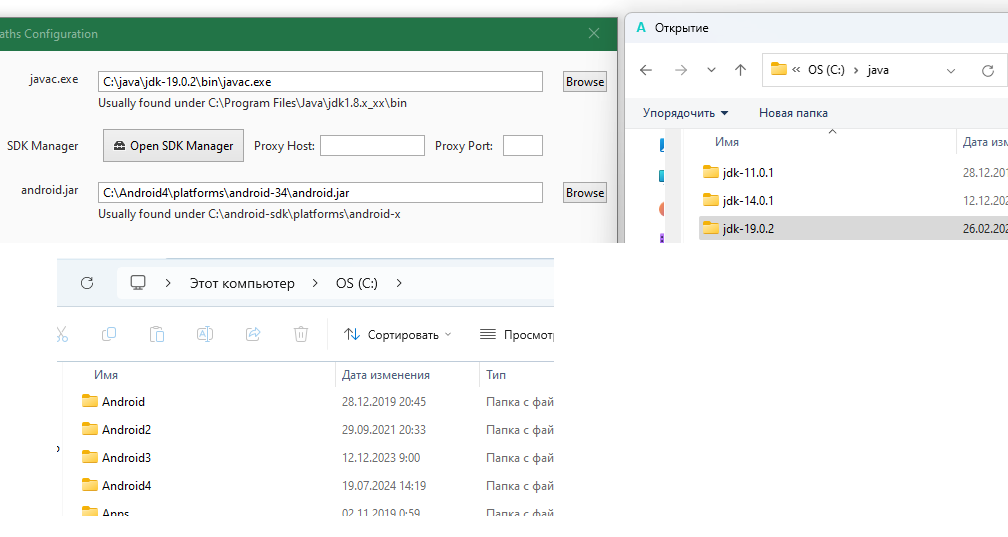Click into the Proxy Host text field
The width and height of the screenshot is (1008, 537).
[372, 146]
